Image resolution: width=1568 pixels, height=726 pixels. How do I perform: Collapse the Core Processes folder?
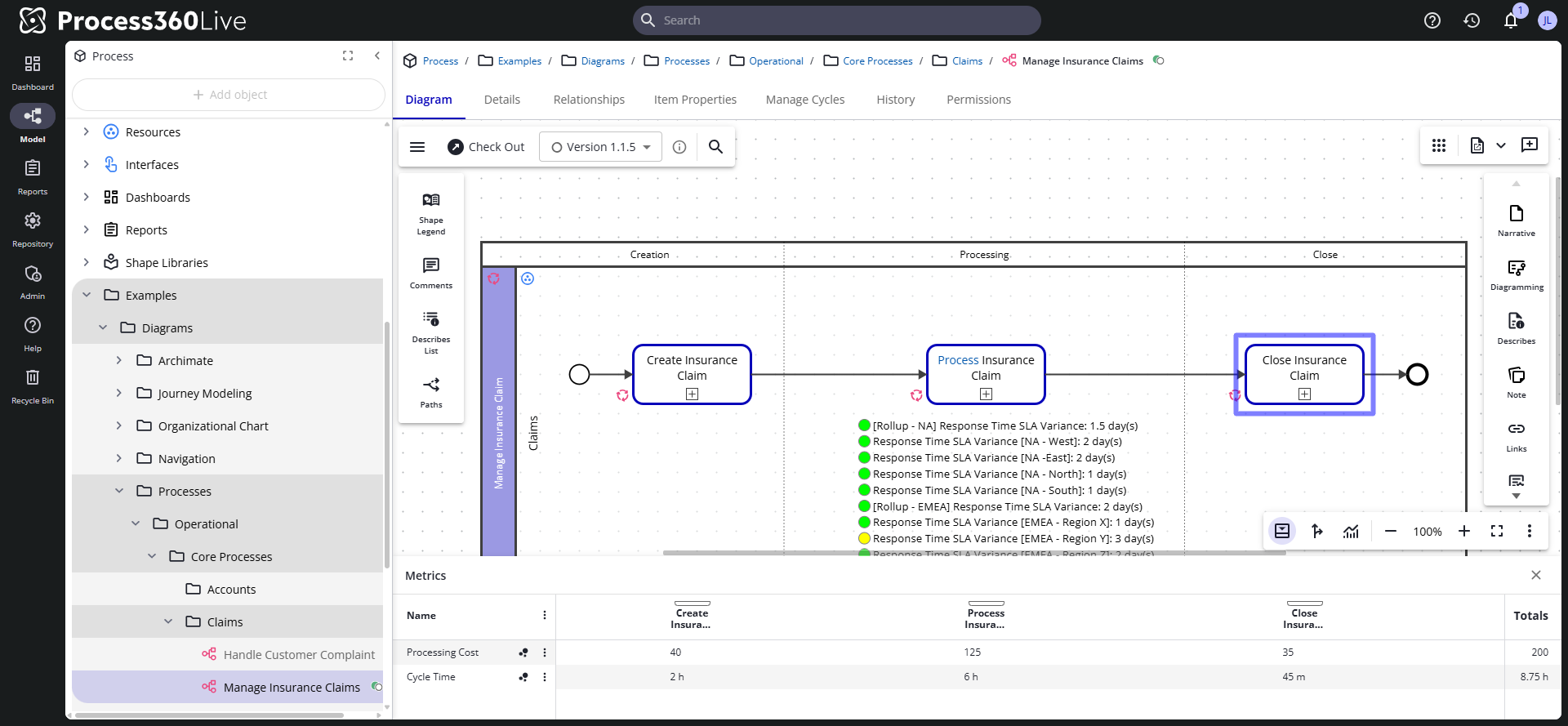click(x=152, y=556)
